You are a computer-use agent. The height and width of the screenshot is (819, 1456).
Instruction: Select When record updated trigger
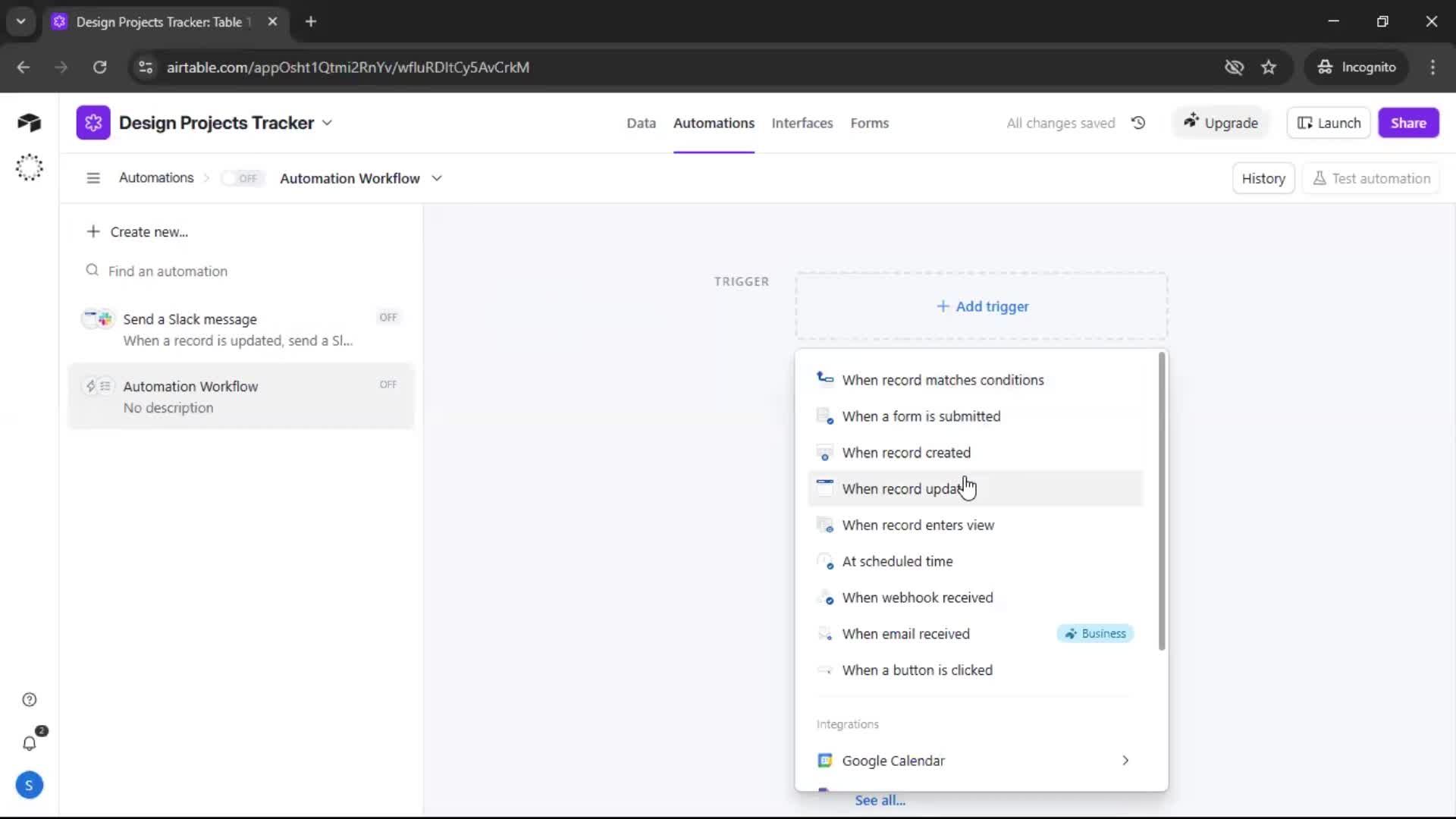click(975, 489)
